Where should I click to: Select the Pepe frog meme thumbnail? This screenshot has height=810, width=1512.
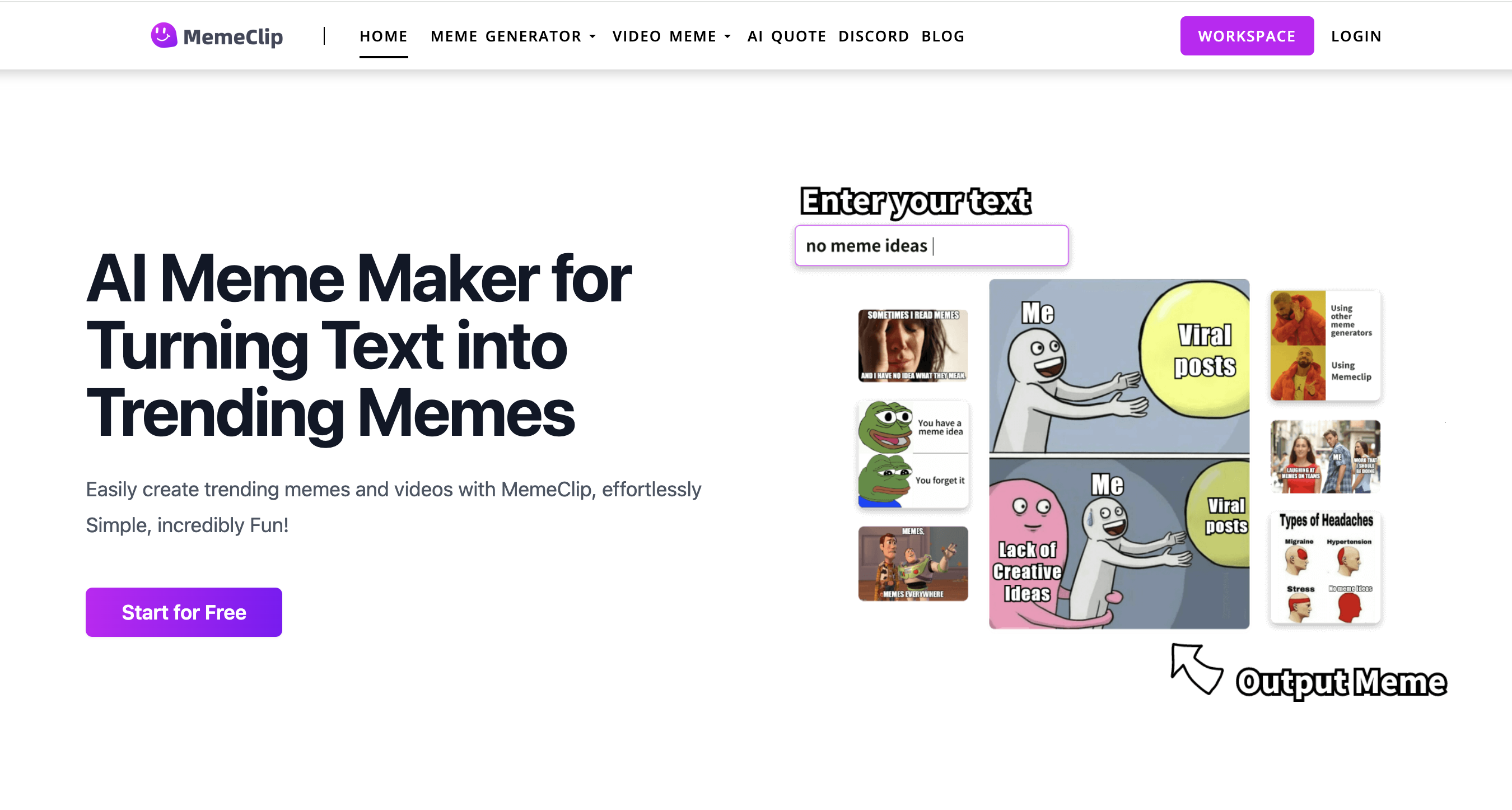913,454
